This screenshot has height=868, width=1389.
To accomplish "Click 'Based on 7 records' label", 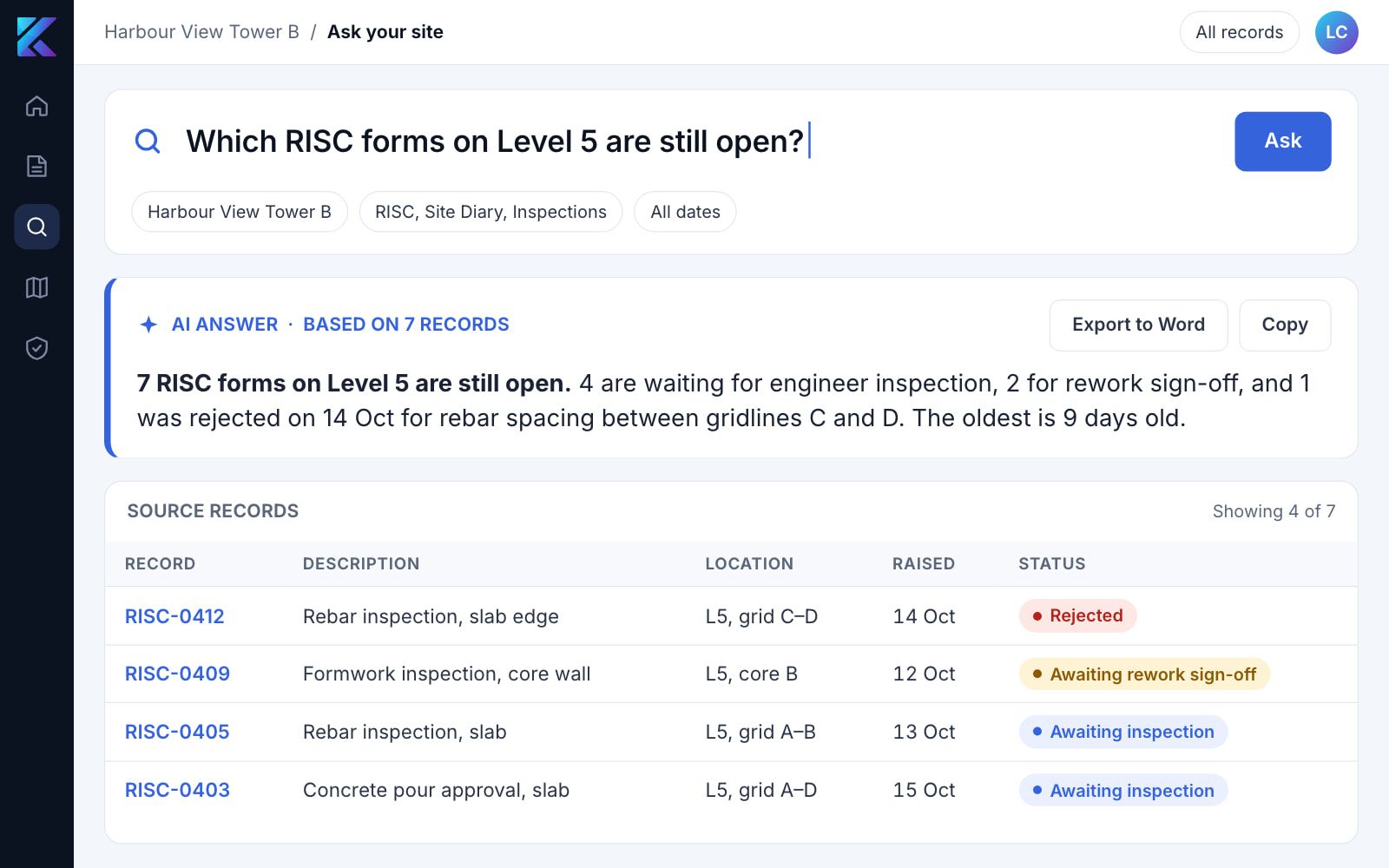I will 406,325.
